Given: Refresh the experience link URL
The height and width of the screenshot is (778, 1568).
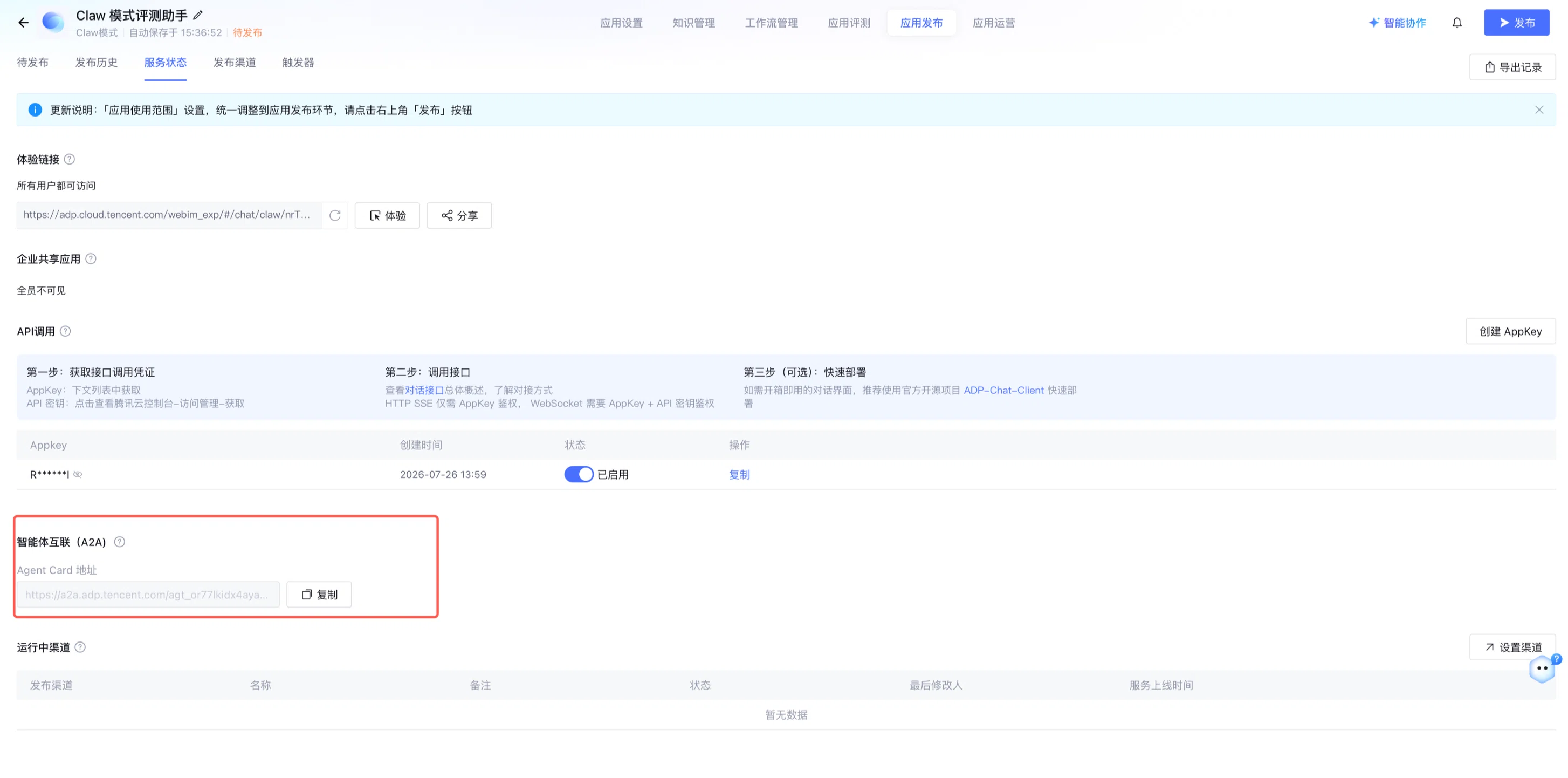Looking at the screenshot, I should (335, 216).
